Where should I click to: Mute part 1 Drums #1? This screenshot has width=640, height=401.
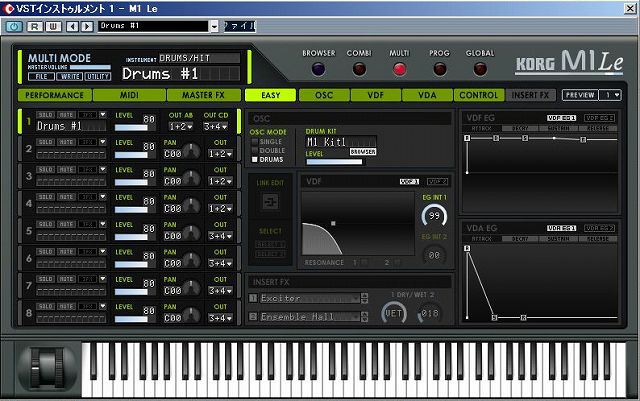point(66,115)
